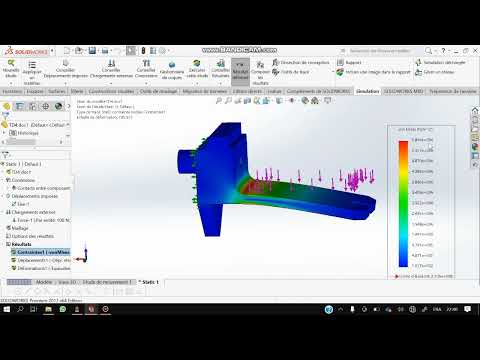Viewport: 480px width, 360px height.
Task: Open WhatsApp from the taskbar
Action: pos(63,309)
